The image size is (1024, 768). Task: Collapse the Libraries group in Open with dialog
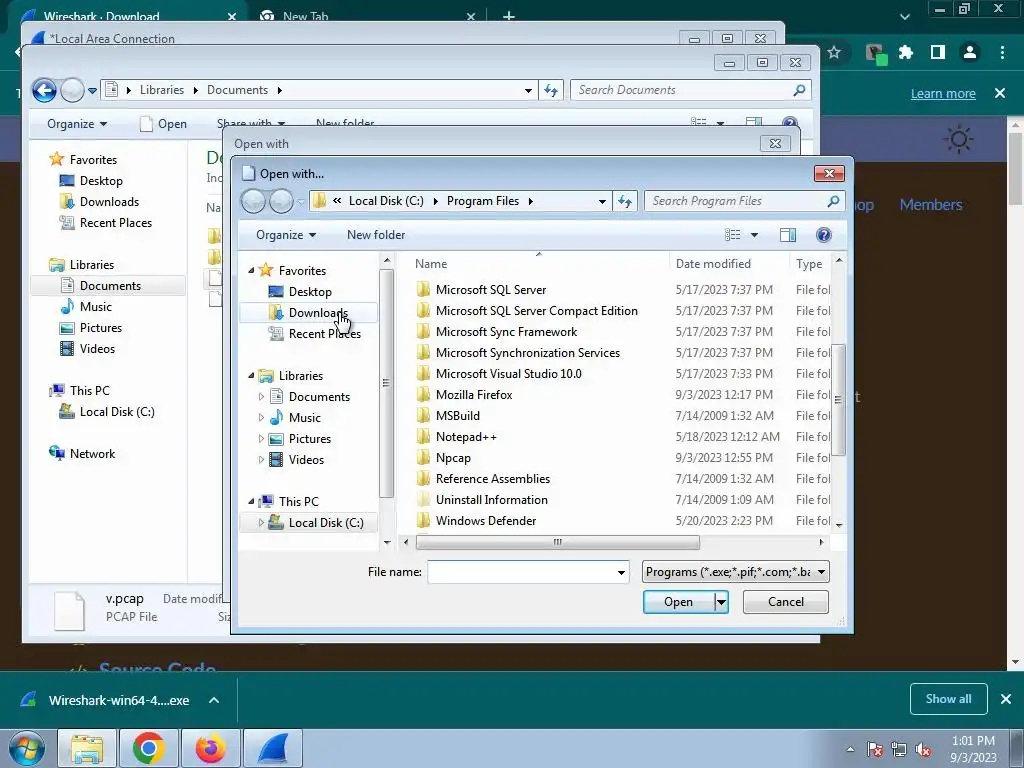click(x=251, y=376)
